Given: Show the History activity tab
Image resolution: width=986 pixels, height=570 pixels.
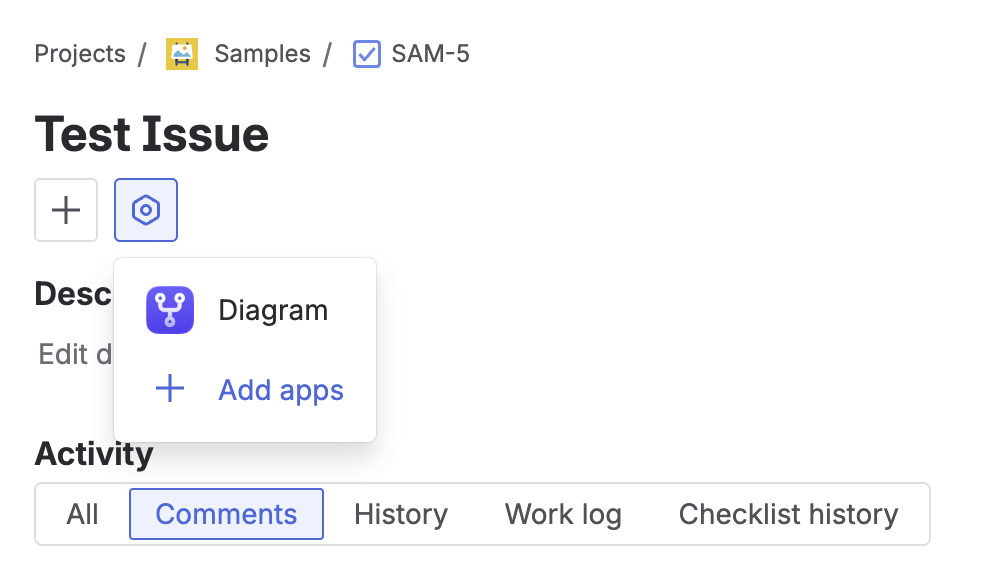Looking at the screenshot, I should pos(401,514).
